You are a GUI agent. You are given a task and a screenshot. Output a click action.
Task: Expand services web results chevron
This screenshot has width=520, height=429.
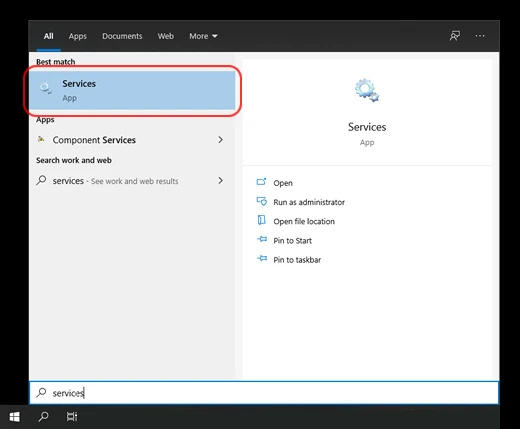click(x=220, y=181)
